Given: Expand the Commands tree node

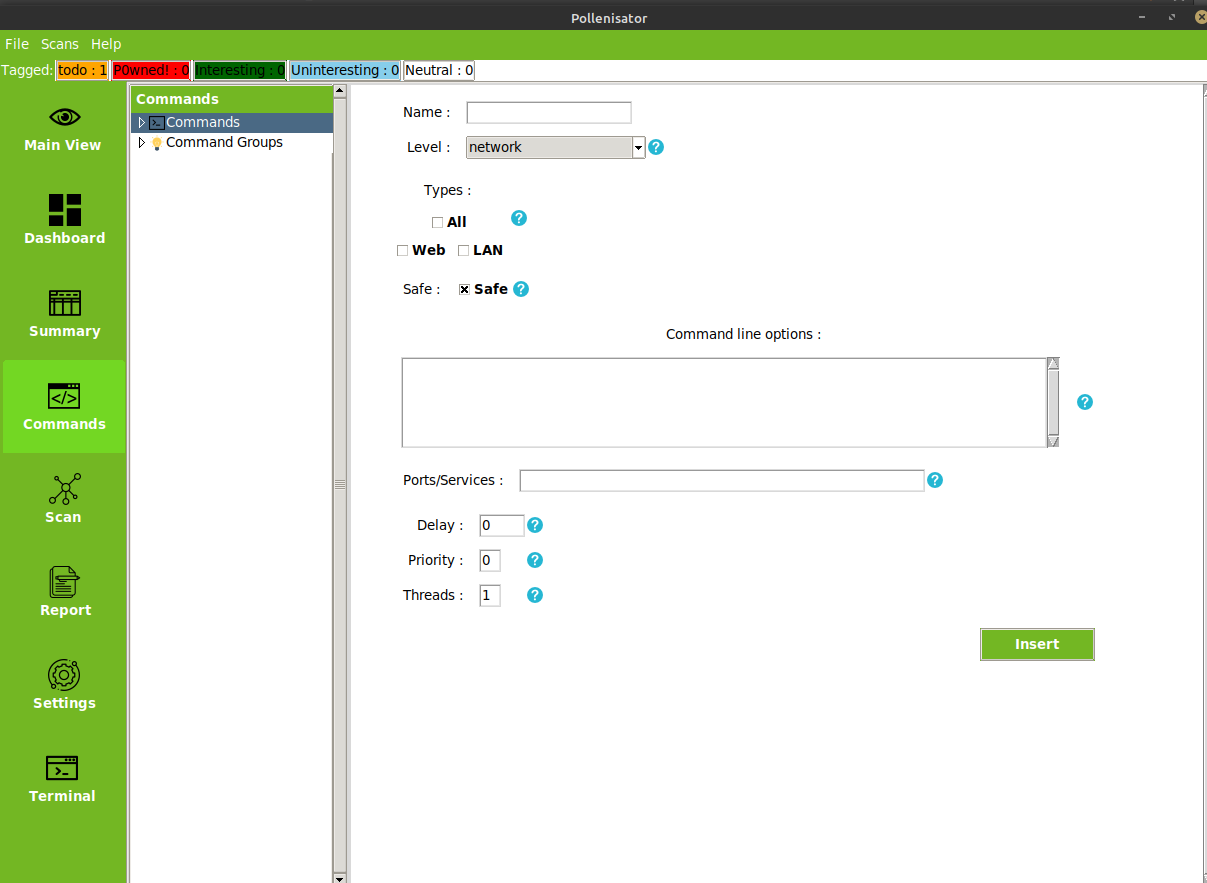Looking at the screenshot, I should 141,122.
